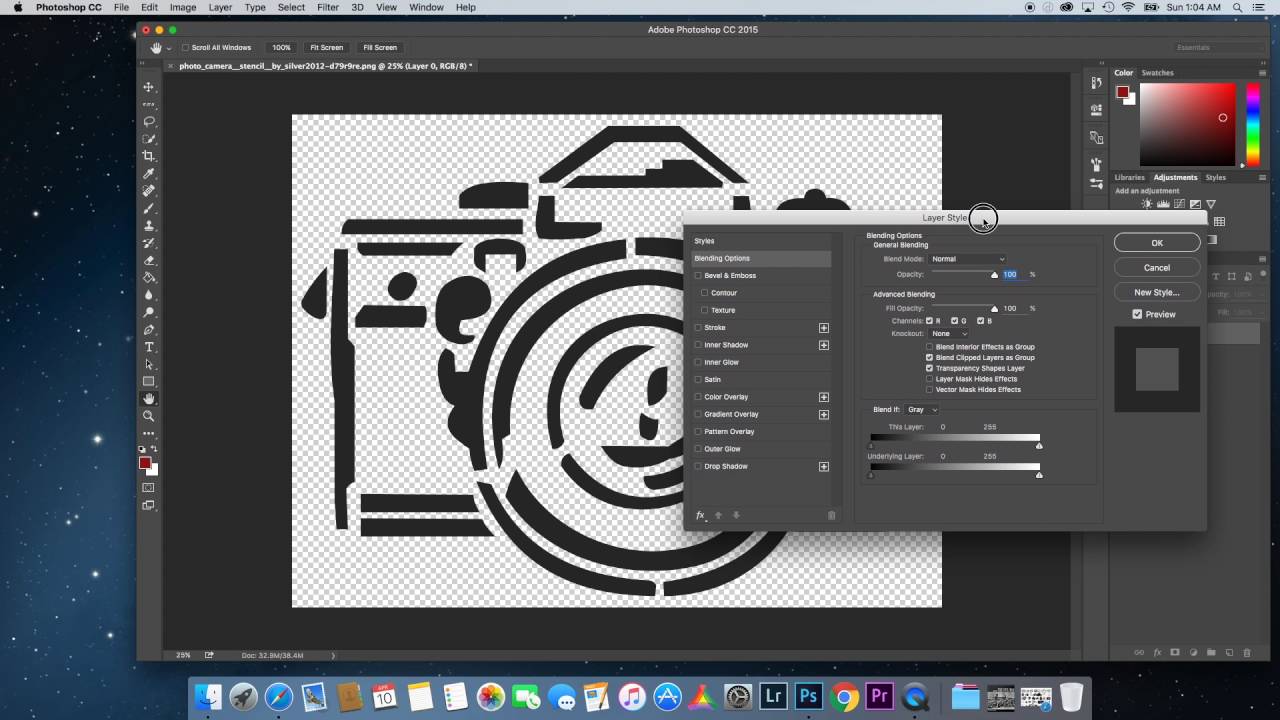Image resolution: width=1280 pixels, height=720 pixels.
Task: Enable Inner Shadow checkbox
Action: pyautogui.click(x=698, y=345)
